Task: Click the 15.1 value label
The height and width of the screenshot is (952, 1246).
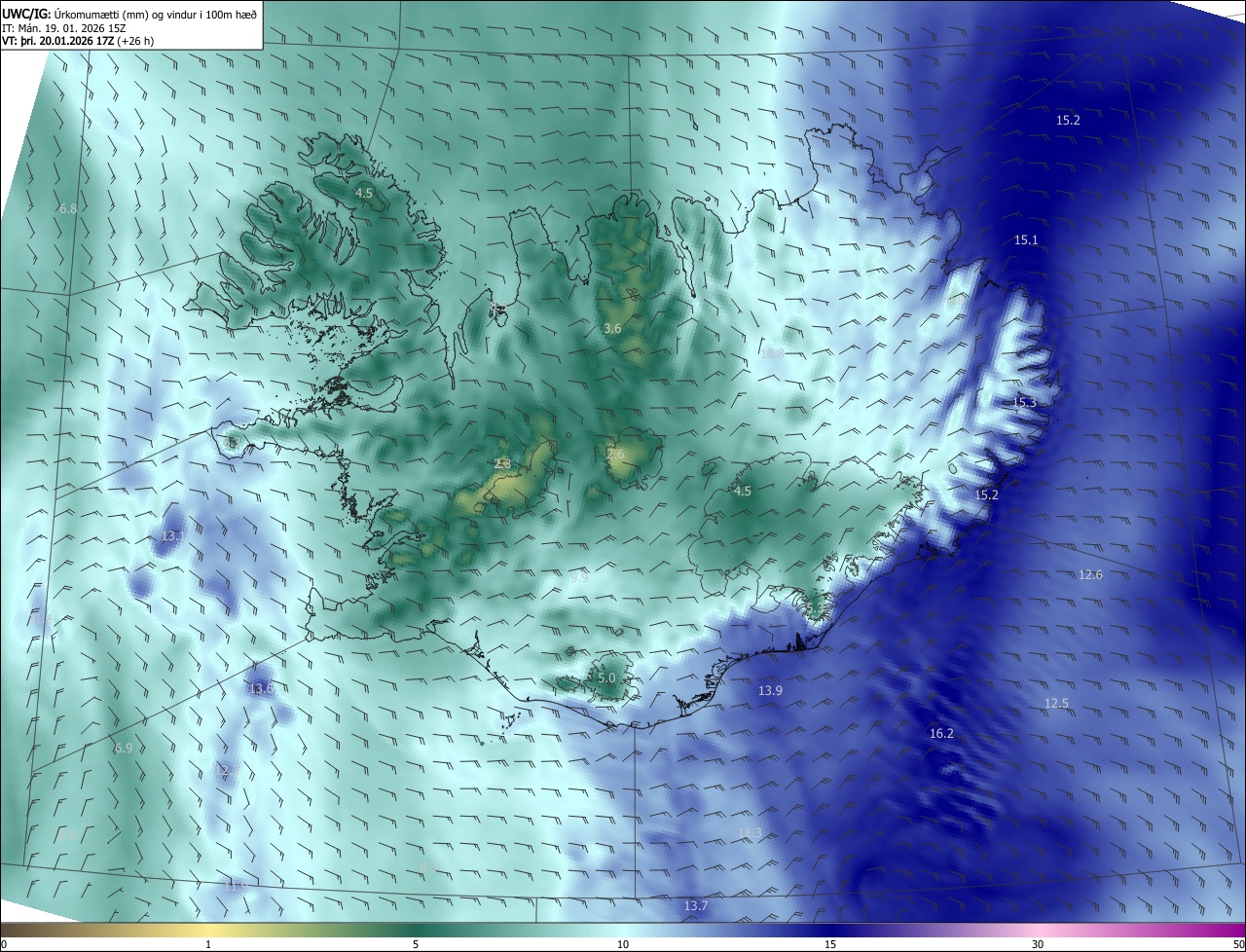Action: pos(1026,240)
